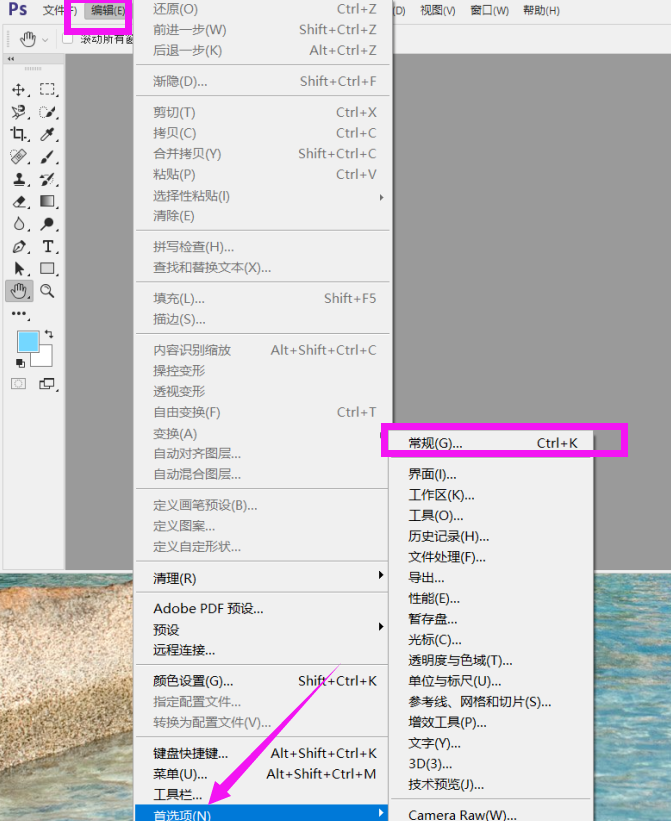Collapse the tools panel double-arrow
This screenshot has height=821, width=671.
pos(11,59)
